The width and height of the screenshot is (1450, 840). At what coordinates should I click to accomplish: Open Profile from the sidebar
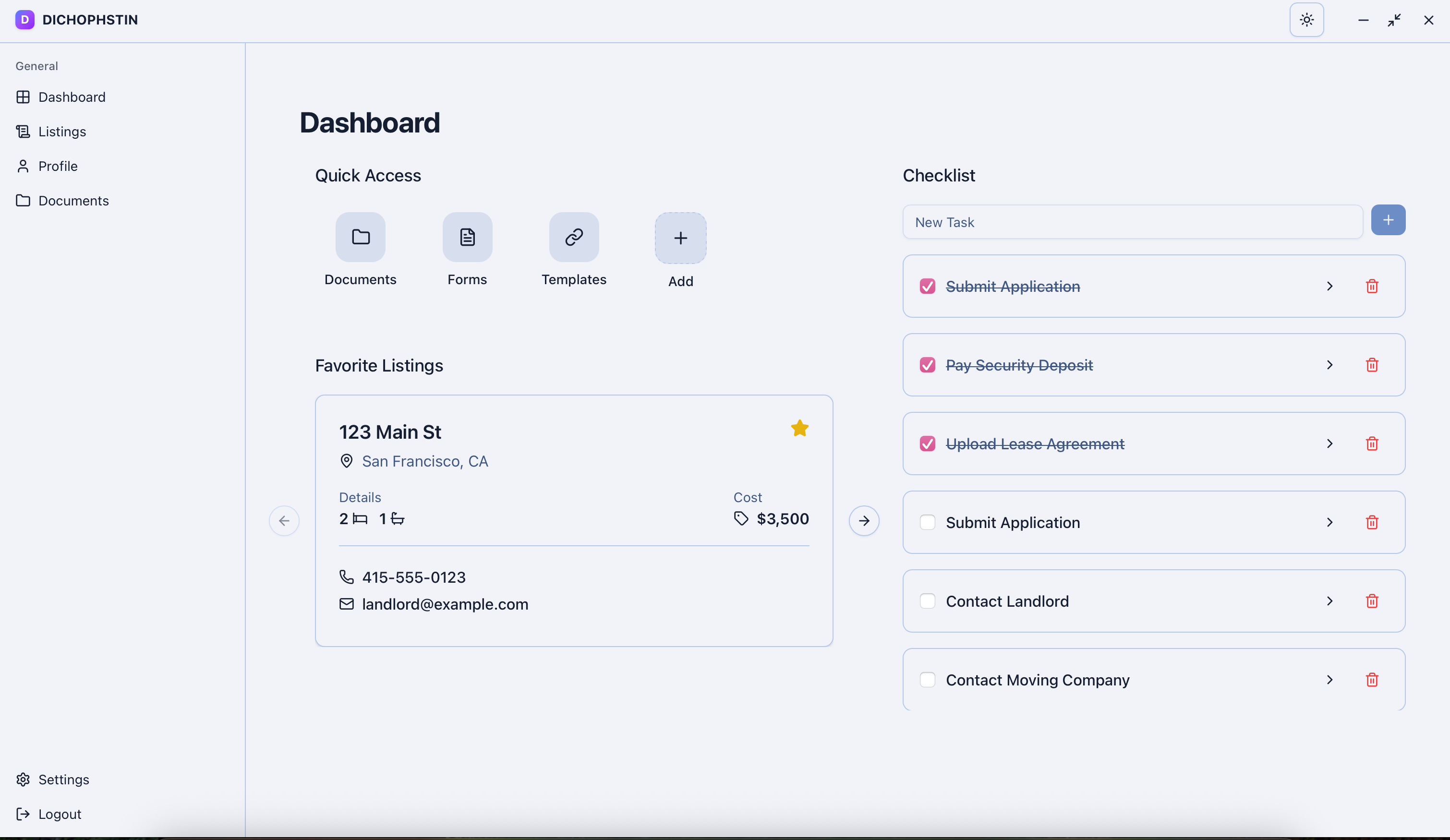[58, 166]
